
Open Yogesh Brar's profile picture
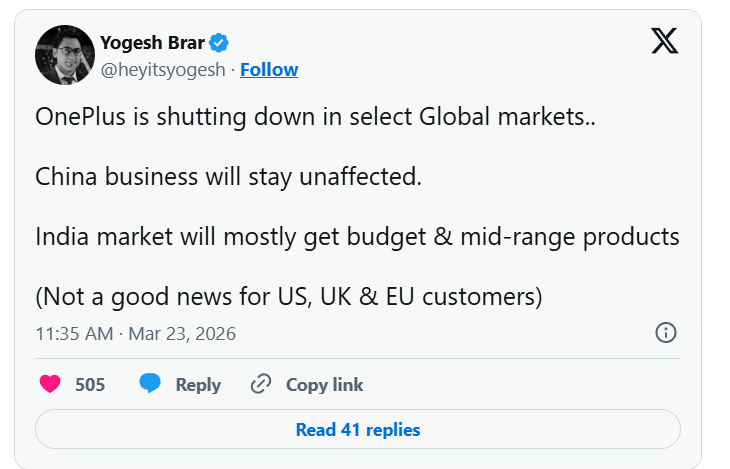tap(64, 55)
